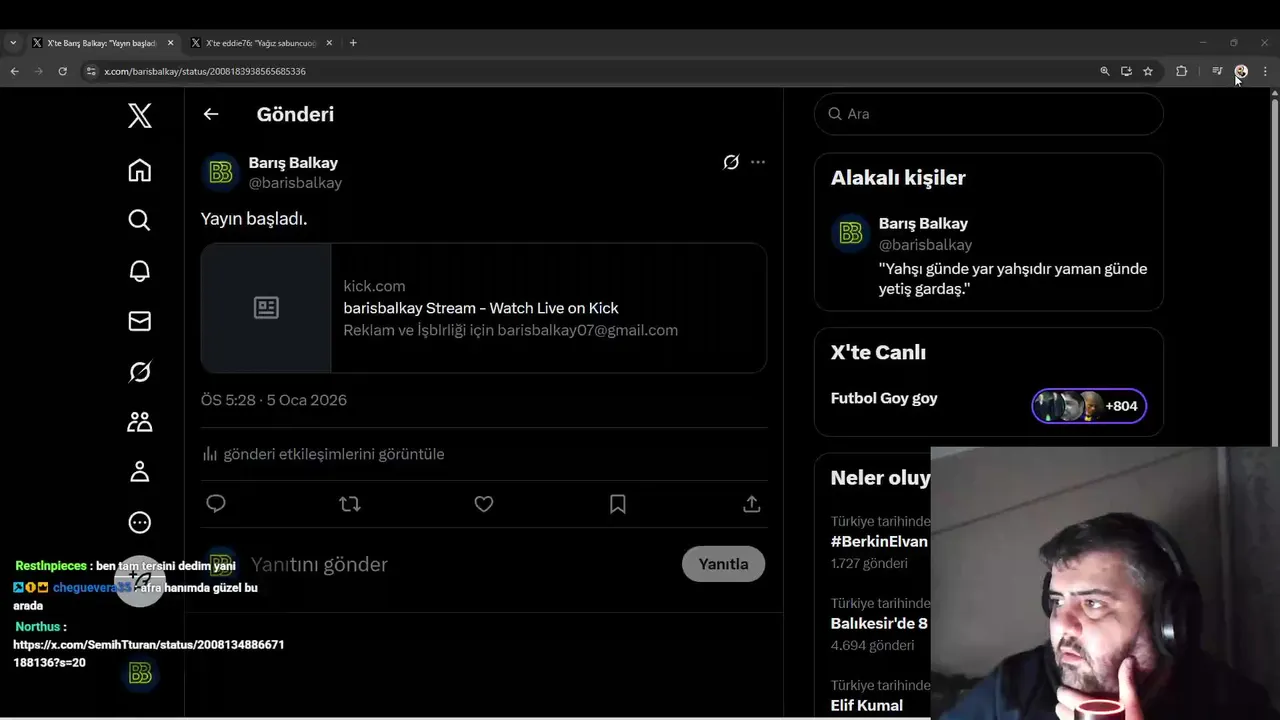Image resolution: width=1280 pixels, height=720 pixels.
Task: Click the browser forward button
Action: coord(38,71)
